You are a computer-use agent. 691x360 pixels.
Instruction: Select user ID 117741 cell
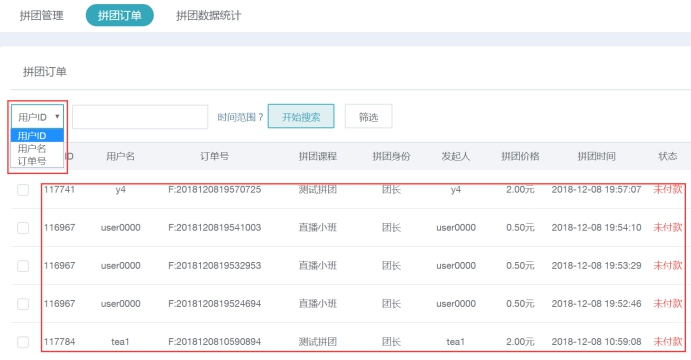(59, 189)
